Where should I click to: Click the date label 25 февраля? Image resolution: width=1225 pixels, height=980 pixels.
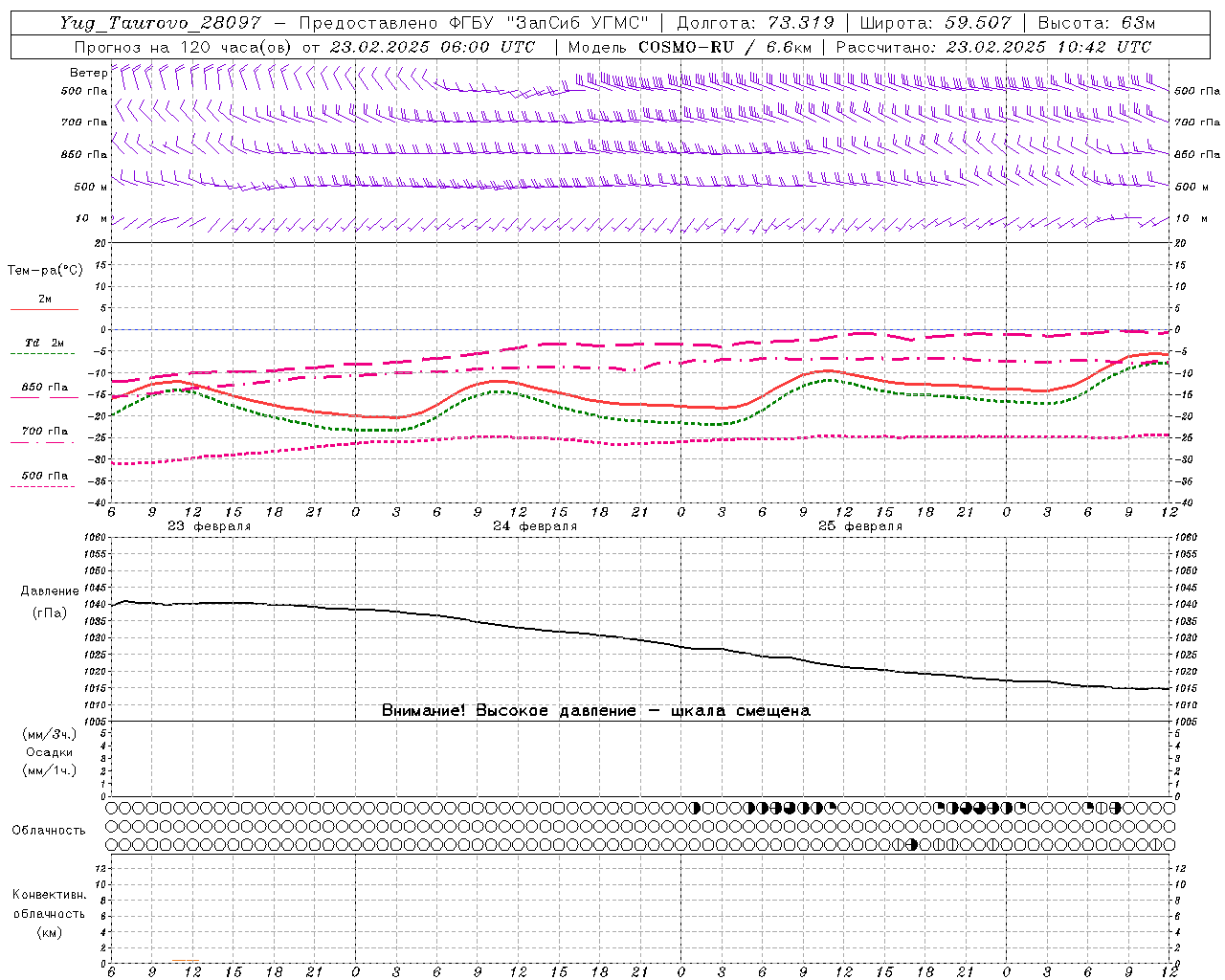(860, 526)
